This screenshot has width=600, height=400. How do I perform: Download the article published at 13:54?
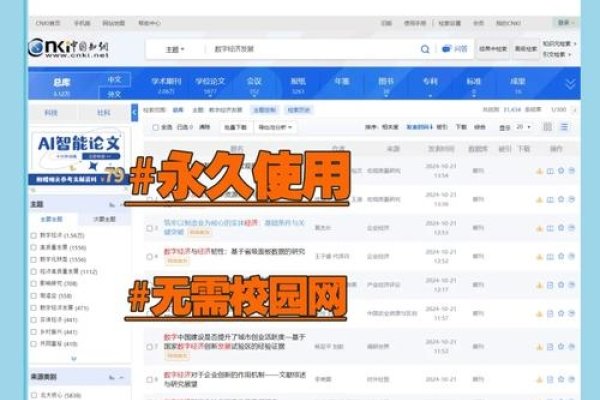coord(540,171)
